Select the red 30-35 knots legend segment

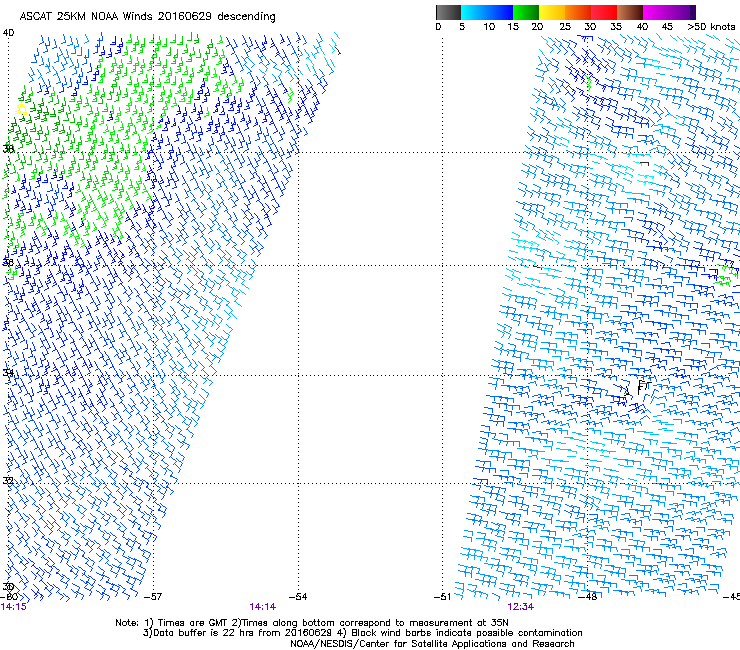pos(604,12)
